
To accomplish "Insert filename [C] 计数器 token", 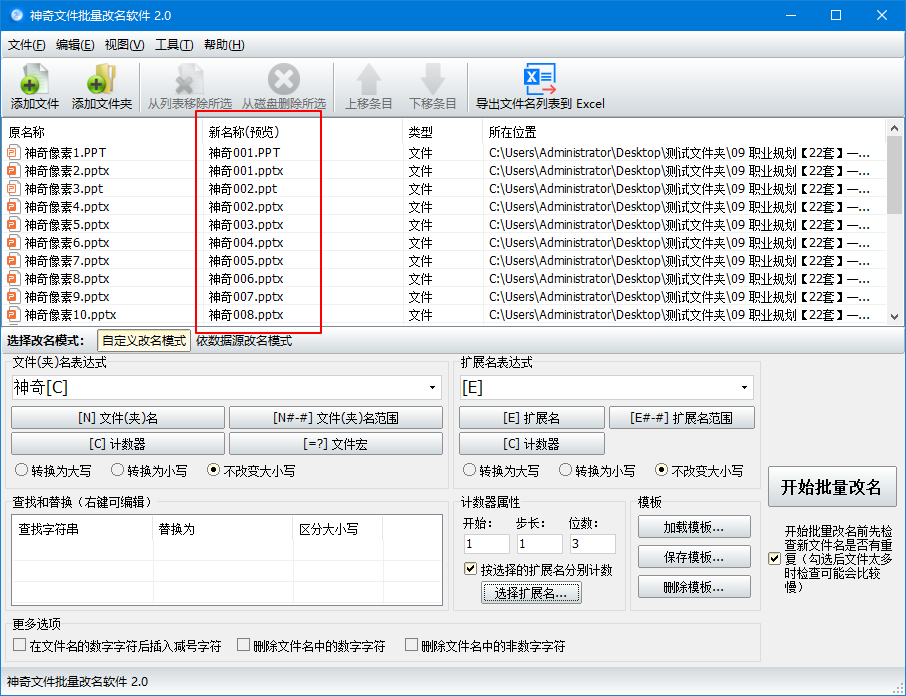I will pos(118,444).
